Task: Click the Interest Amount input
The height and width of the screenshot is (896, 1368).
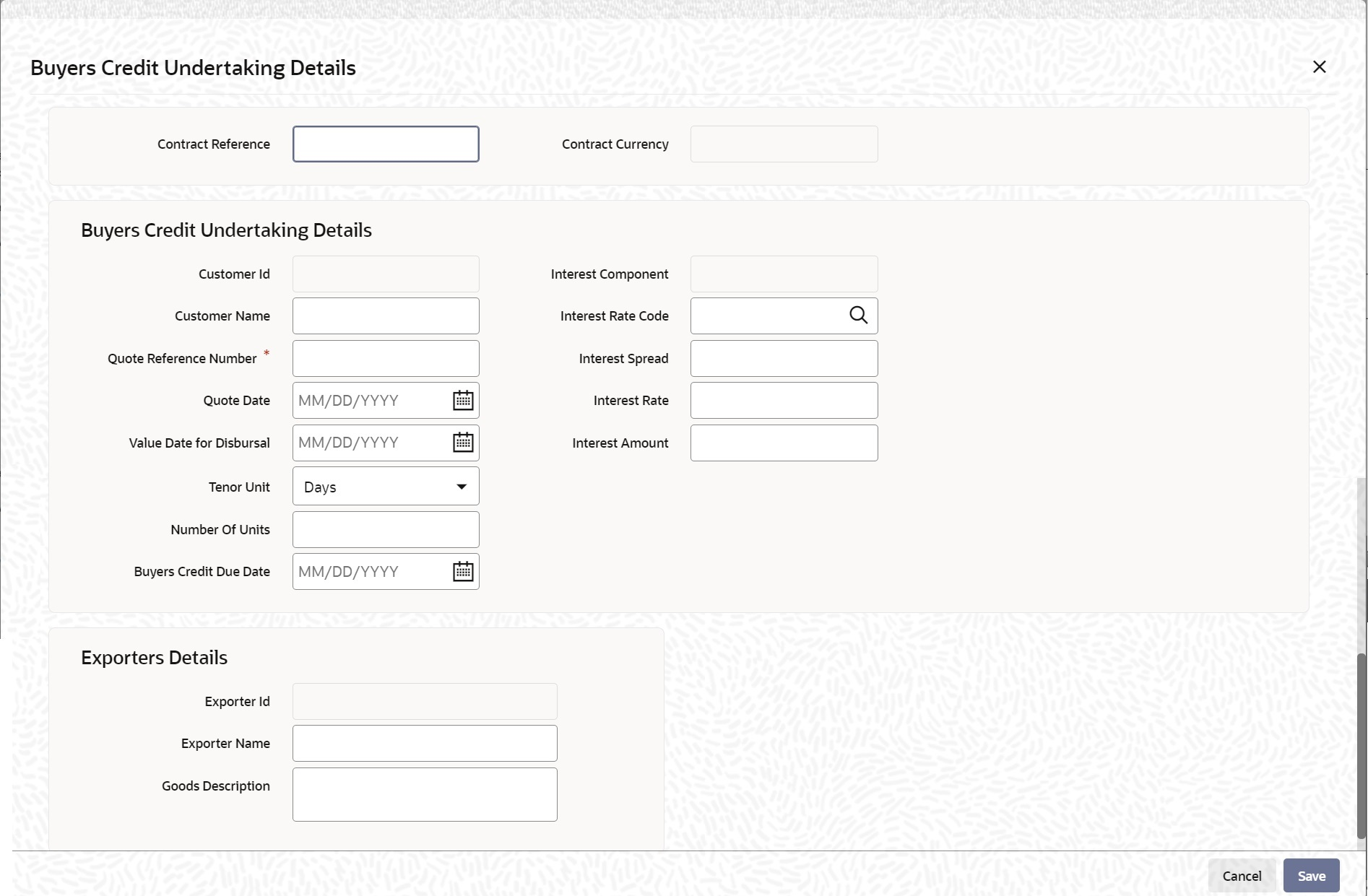Action: click(784, 443)
